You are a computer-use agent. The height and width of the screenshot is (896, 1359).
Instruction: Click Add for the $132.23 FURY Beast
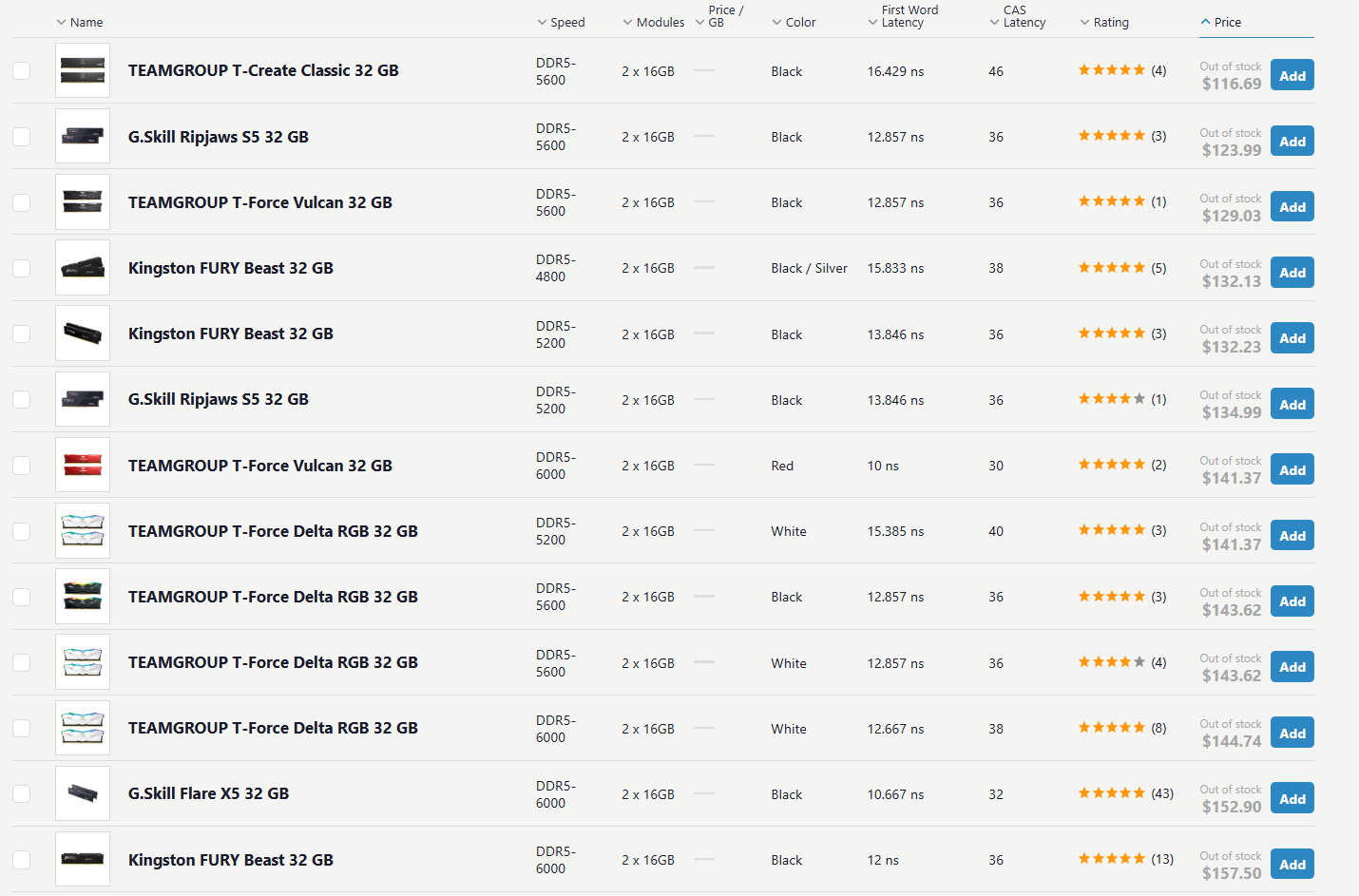(1292, 338)
